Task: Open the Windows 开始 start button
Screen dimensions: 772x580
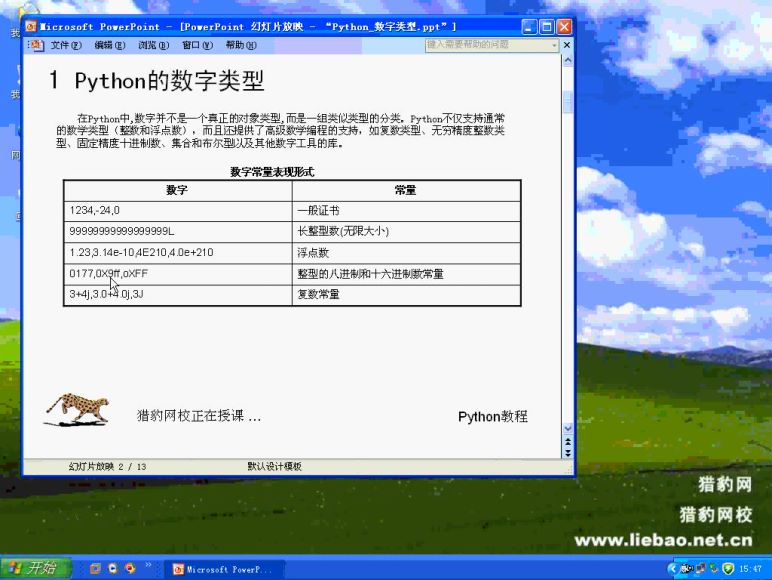Action: click(x=35, y=568)
